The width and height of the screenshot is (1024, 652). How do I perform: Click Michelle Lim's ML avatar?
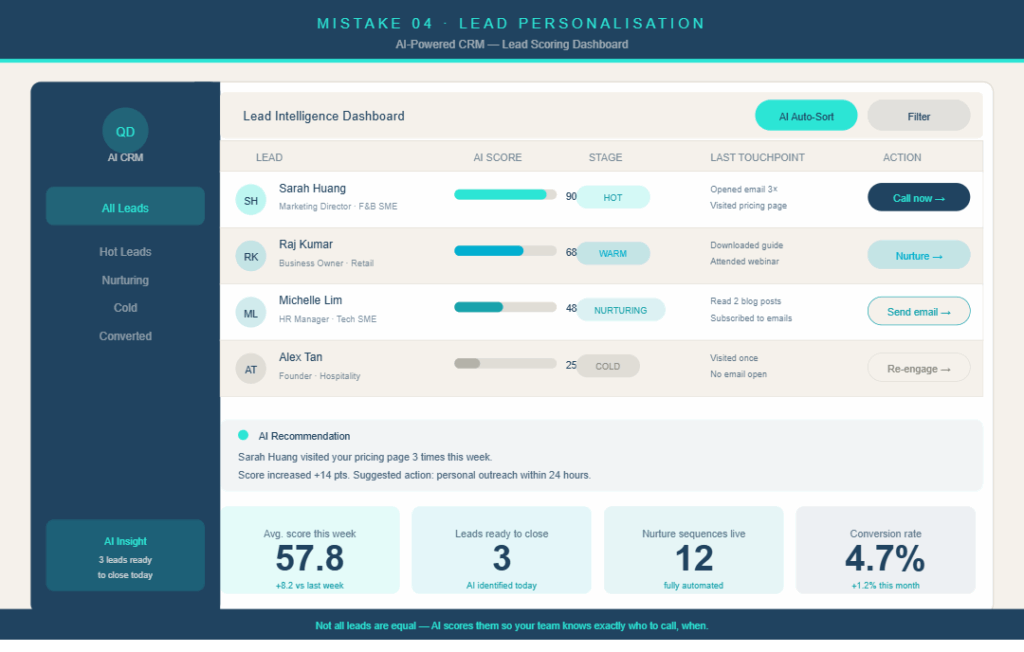251,312
